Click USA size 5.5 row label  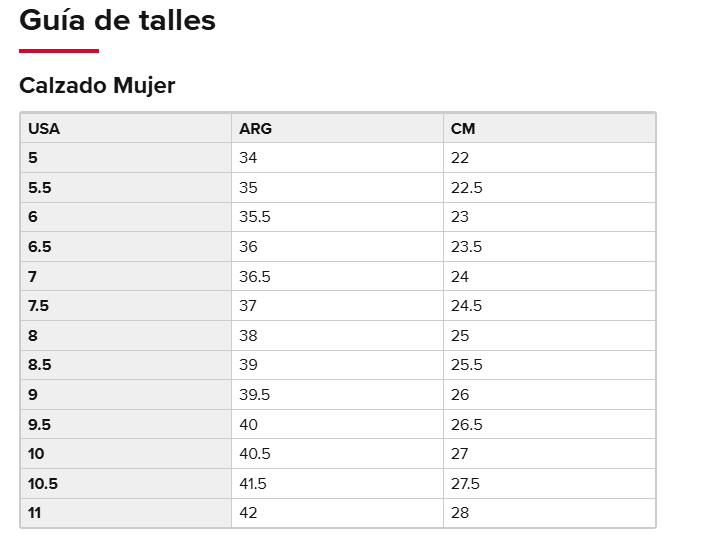pyautogui.click(x=126, y=187)
